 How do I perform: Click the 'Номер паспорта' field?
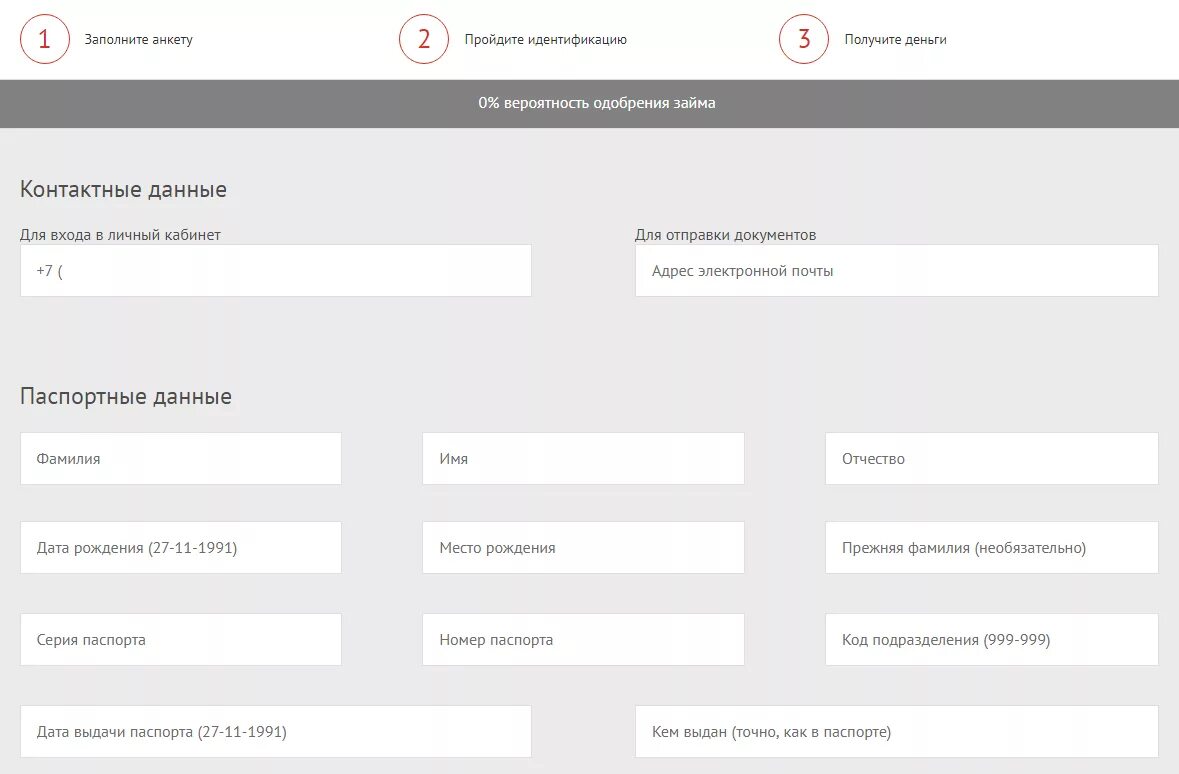pos(583,639)
